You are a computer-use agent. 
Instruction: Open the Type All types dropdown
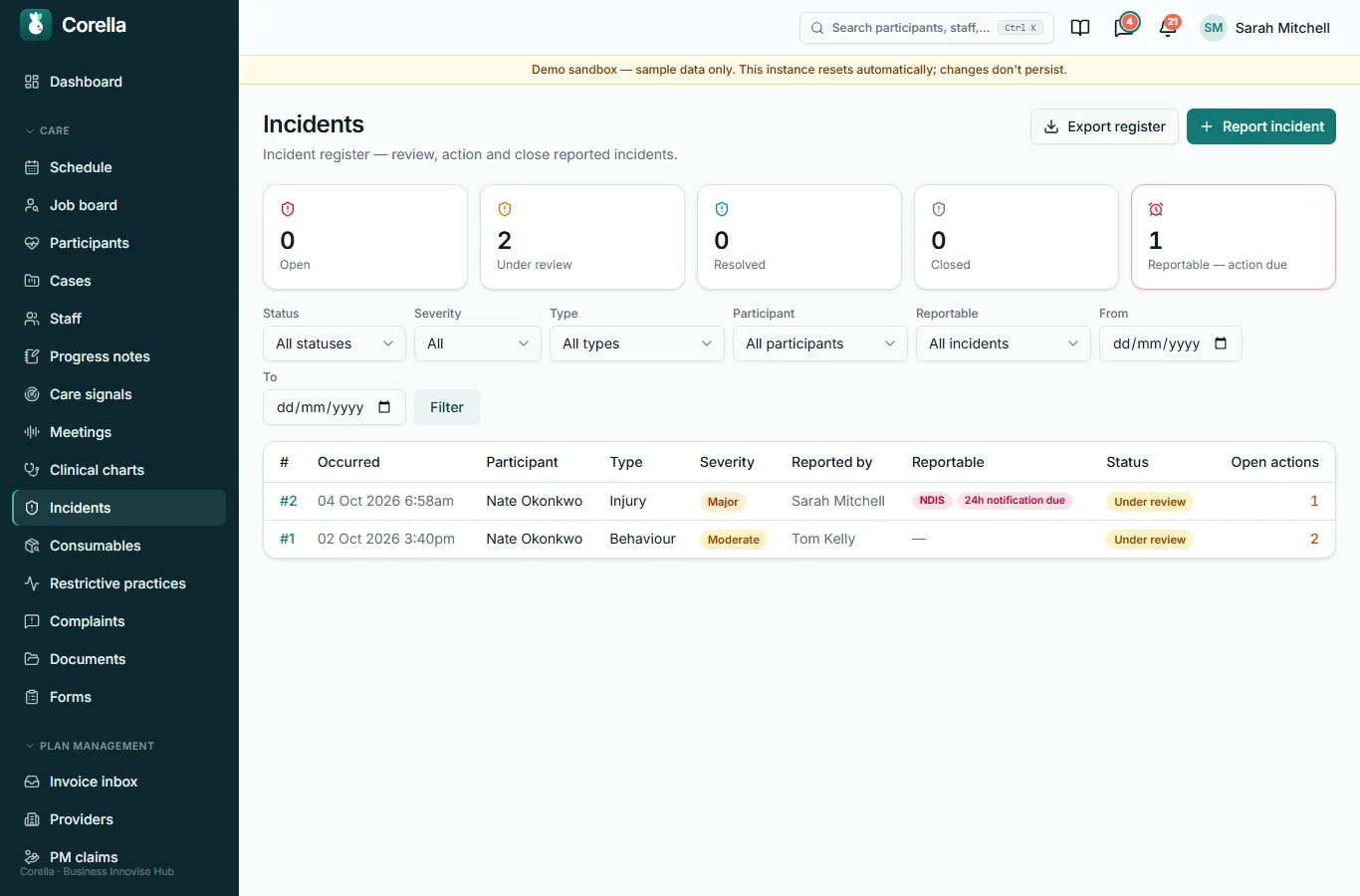[637, 343]
